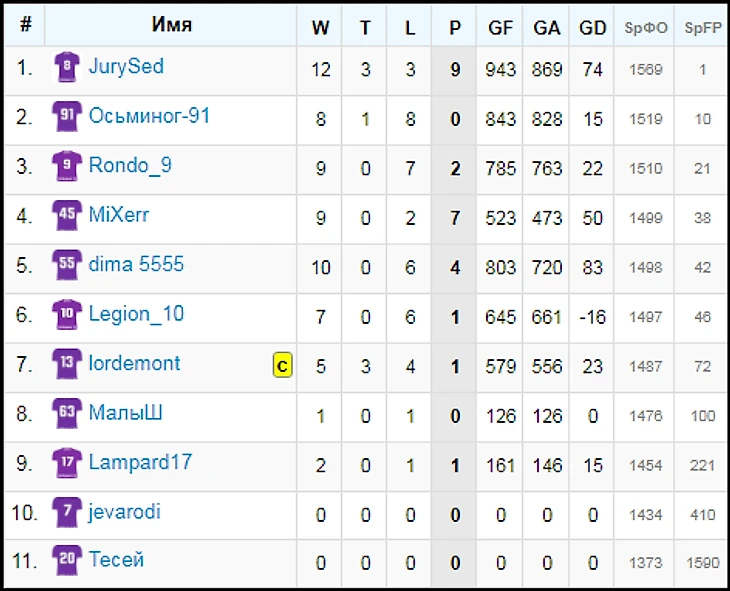The height and width of the screenshot is (591, 730).
Task: Click the number 20 jersey beside Тесей
Action: pyautogui.click(x=67, y=561)
